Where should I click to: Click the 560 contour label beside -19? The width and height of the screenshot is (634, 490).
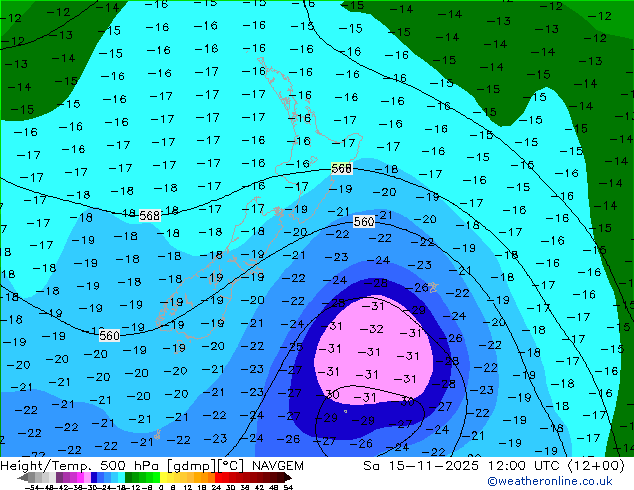[109, 336]
